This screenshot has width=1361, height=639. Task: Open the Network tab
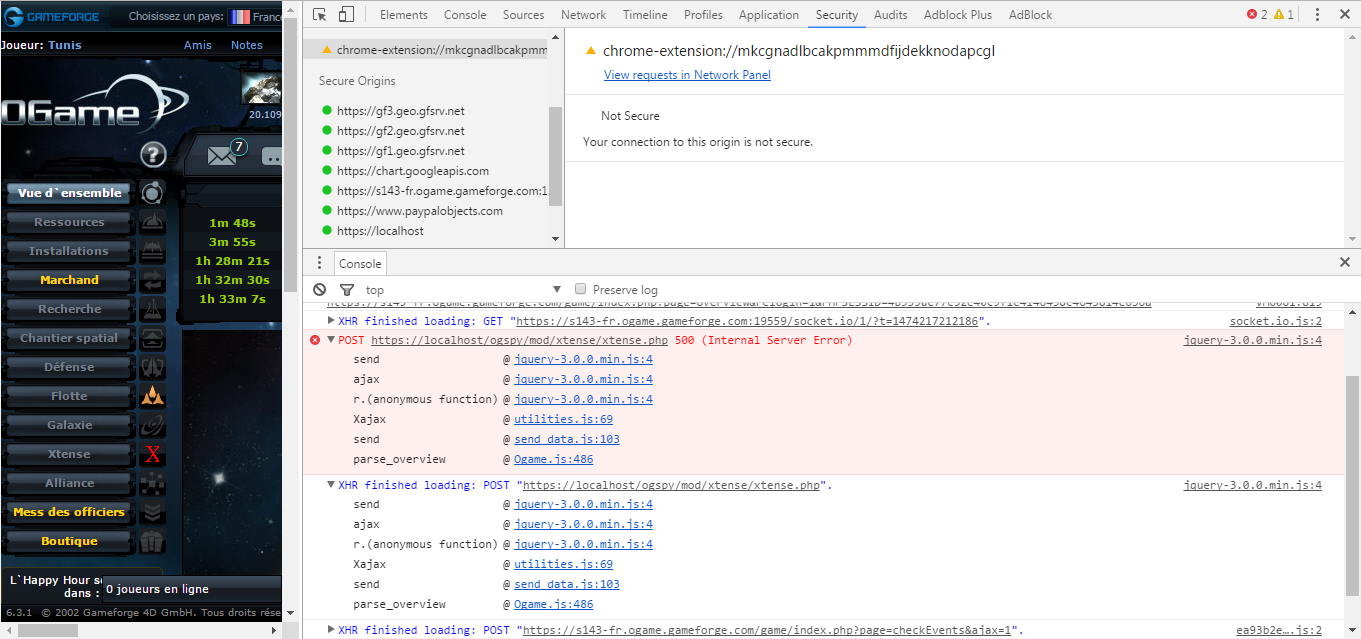(x=584, y=15)
